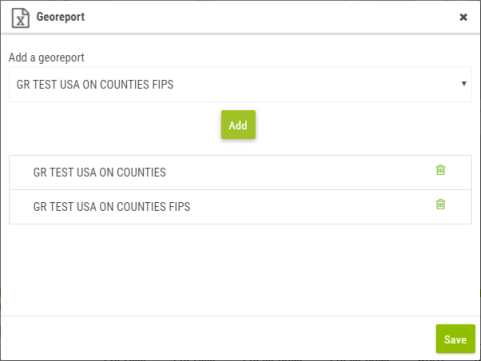481x361 pixels.
Task: Delete the GR TEST USA ON COUNTIES FIPS georeport
Action: (440, 204)
